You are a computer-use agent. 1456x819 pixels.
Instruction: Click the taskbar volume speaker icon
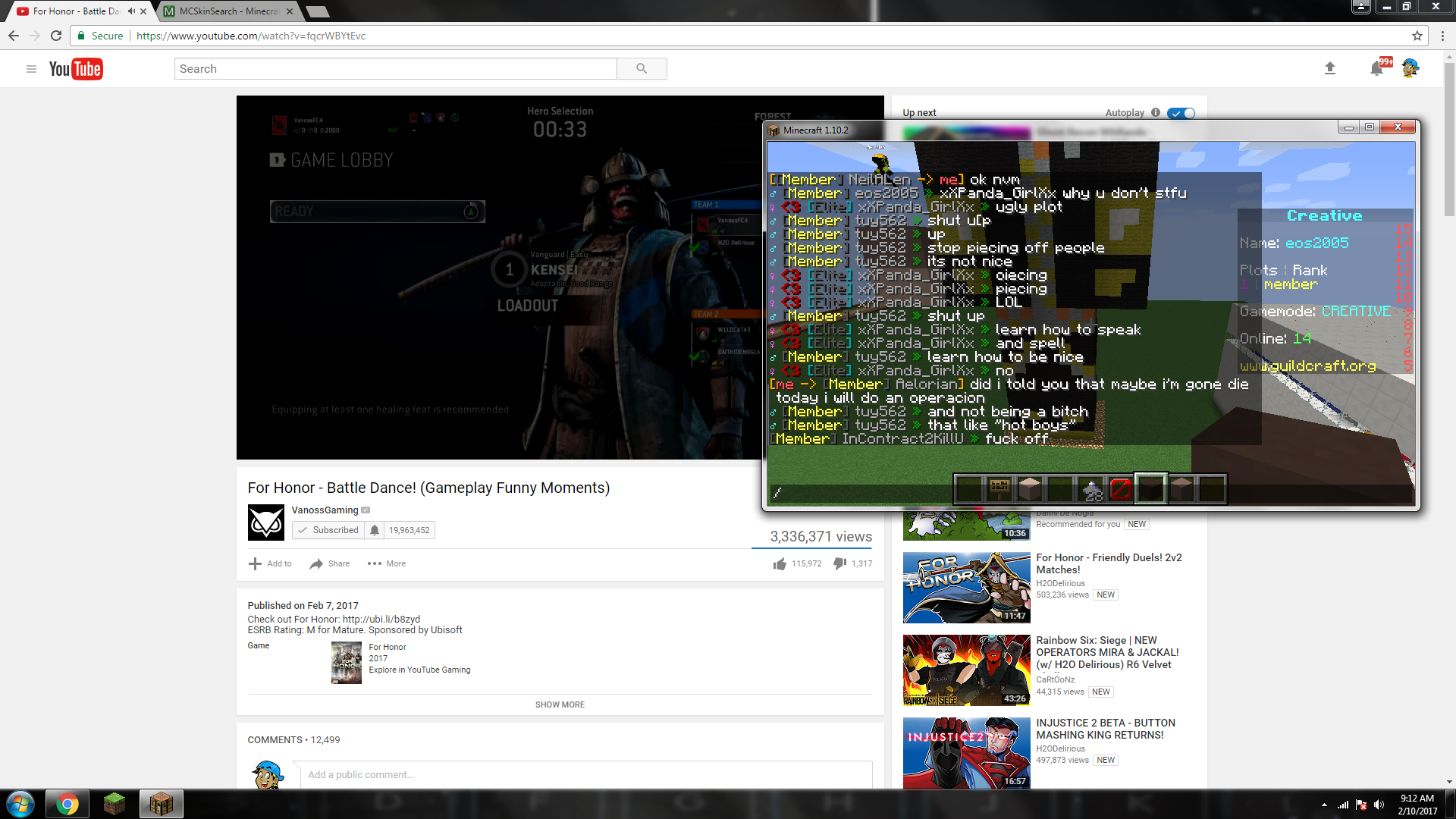(1379, 805)
